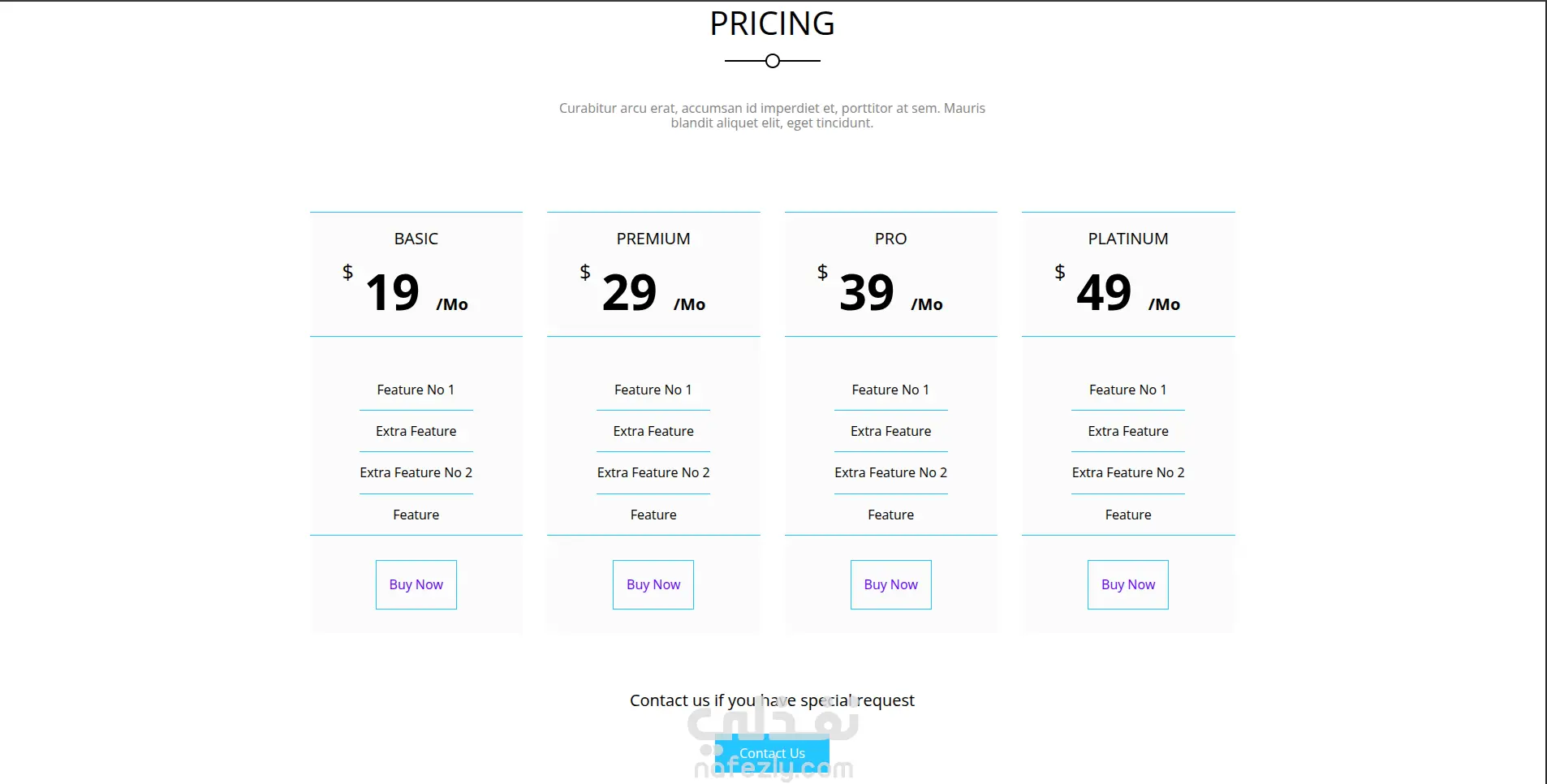
Task: Click Extra Feature in the Premium plan
Action: [x=653, y=431]
